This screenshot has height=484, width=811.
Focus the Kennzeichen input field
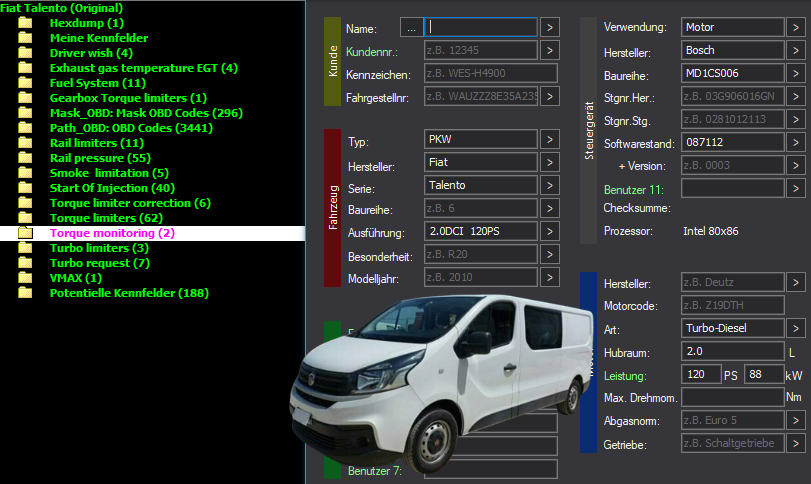(x=491, y=73)
